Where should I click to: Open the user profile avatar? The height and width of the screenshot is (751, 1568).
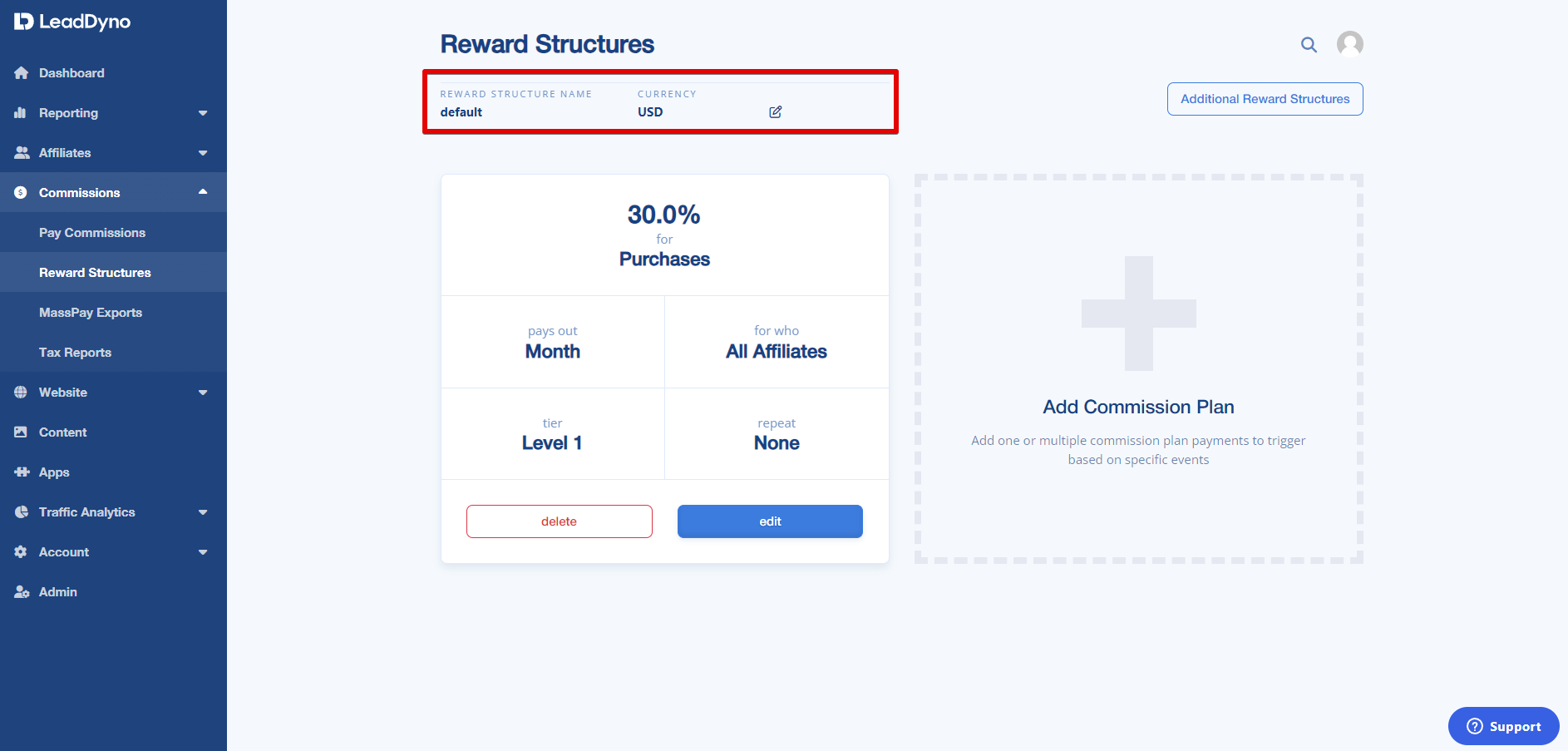(x=1349, y=44)
